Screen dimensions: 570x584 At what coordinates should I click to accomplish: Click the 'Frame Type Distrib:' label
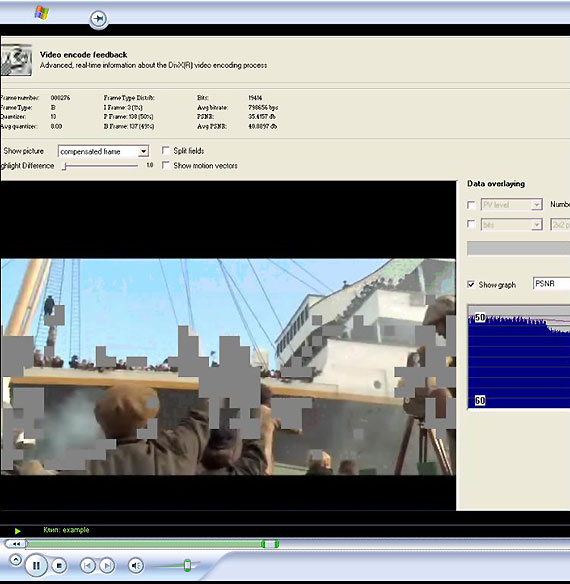[x=129, y=98]
